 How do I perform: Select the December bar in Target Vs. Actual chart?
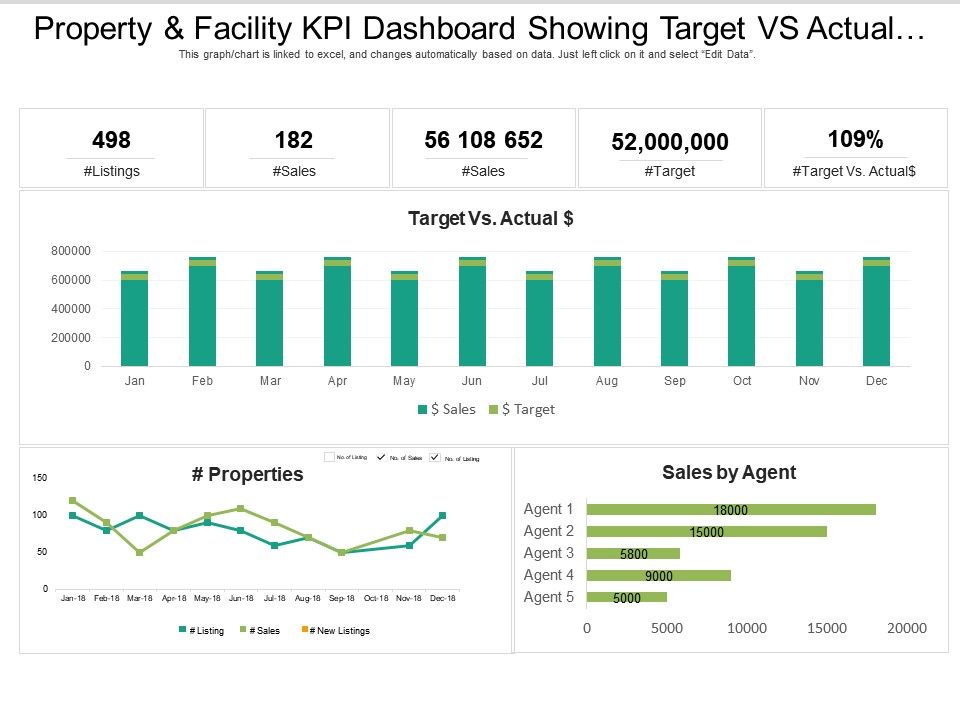coord(877,310)
